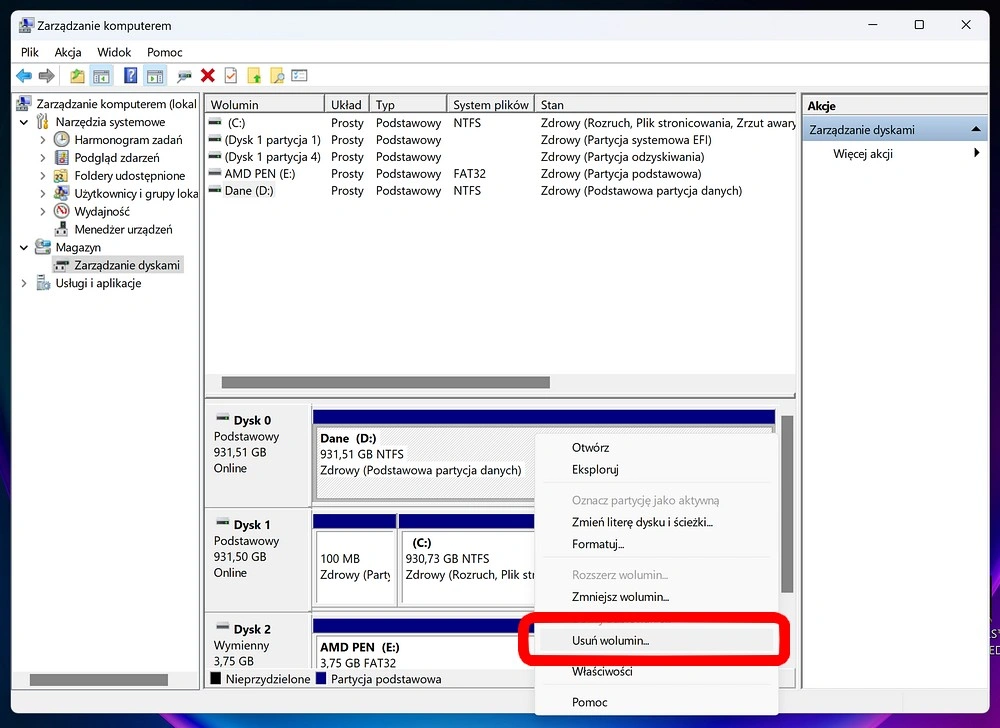Select Narzędzia systemowe tree node
The image size is (1000, 728).
click(x=110, y=122)
